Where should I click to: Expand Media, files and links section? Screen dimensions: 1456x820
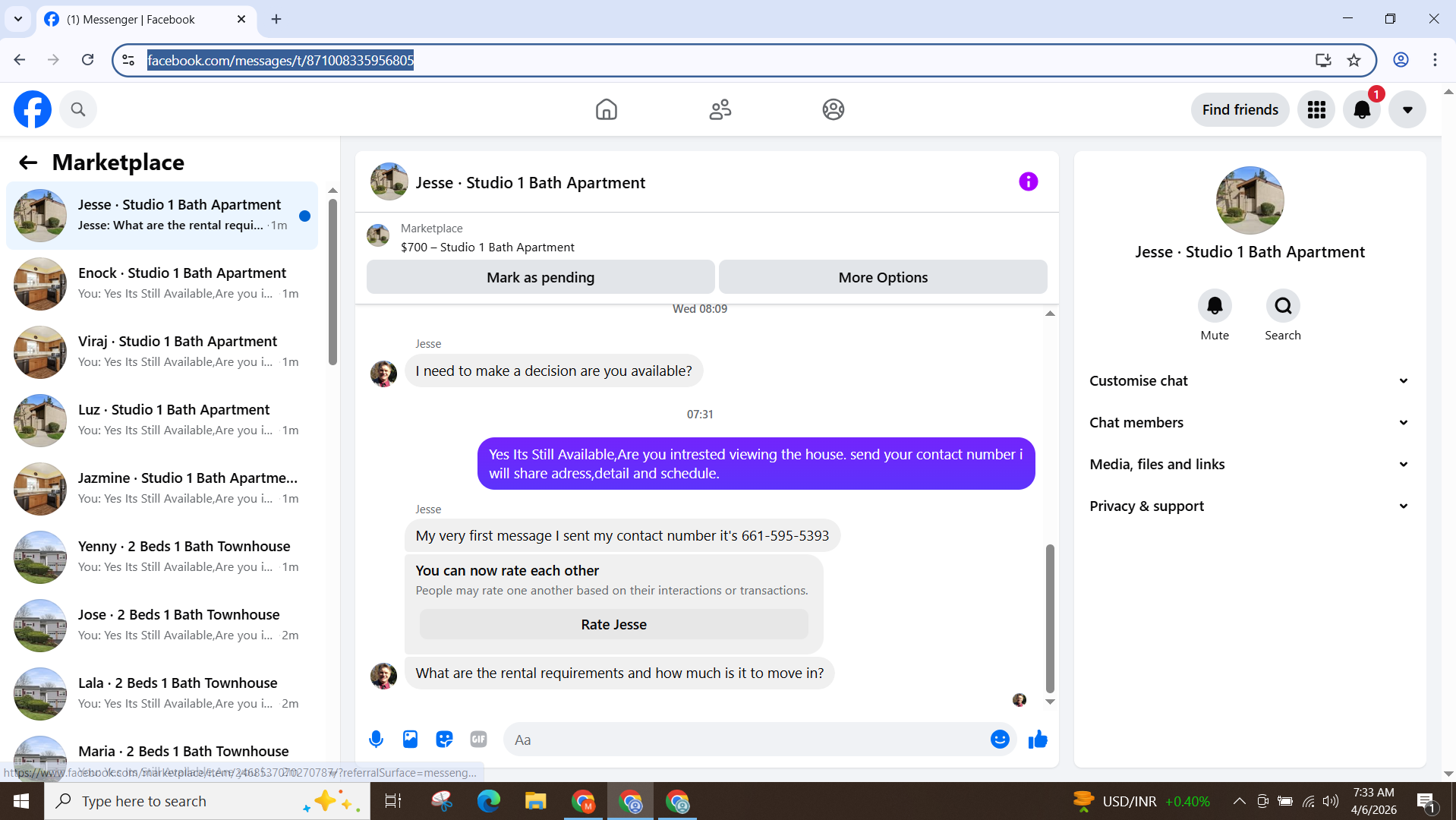1250,465
